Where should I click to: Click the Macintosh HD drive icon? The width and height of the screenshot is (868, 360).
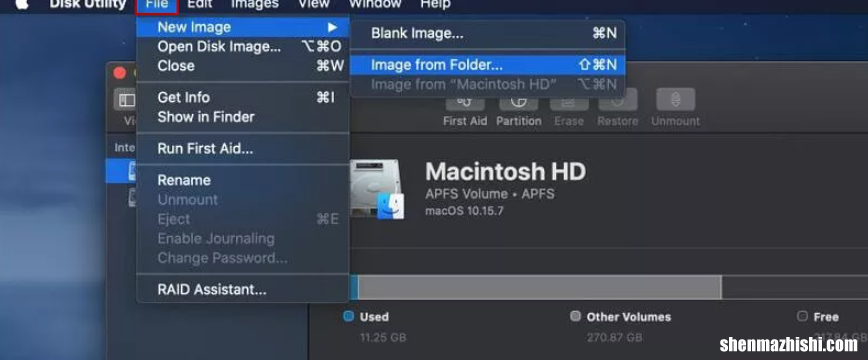coord(378,189)
